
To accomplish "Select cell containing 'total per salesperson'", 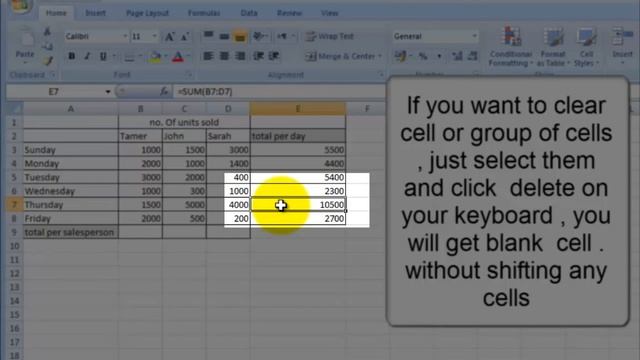I will coord(71,232).
